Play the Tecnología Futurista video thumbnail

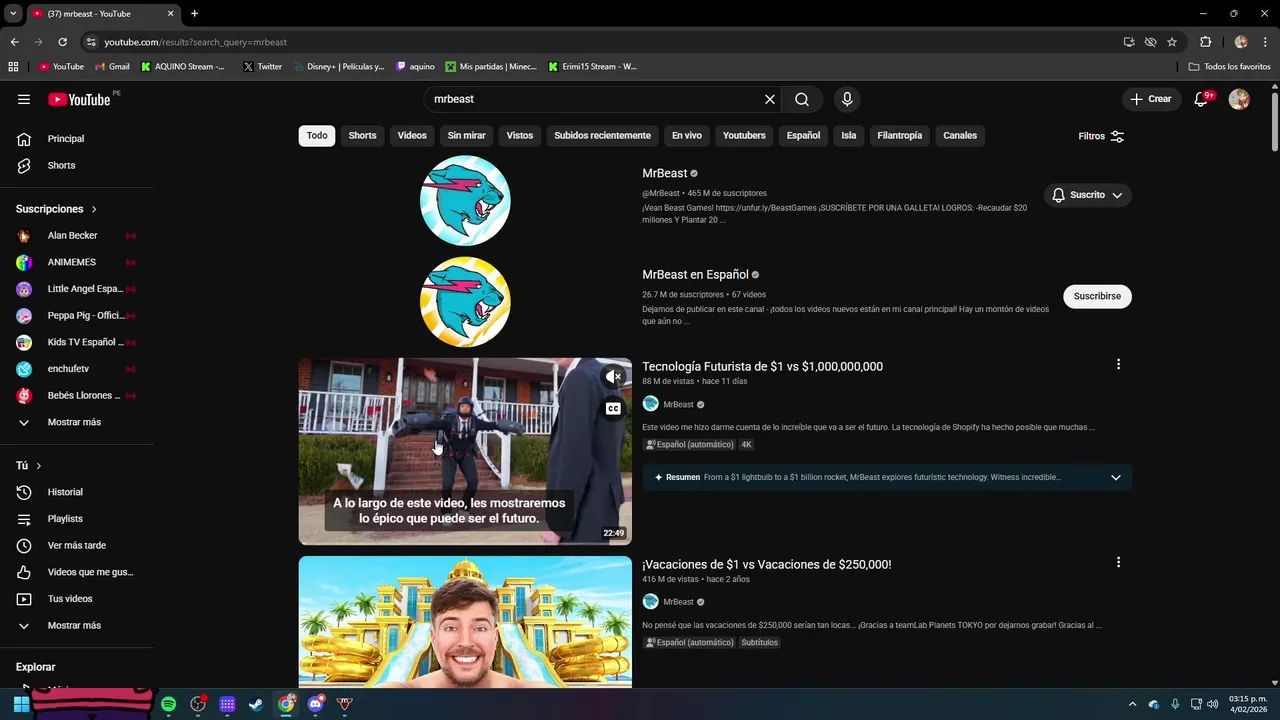click(465, 451)
